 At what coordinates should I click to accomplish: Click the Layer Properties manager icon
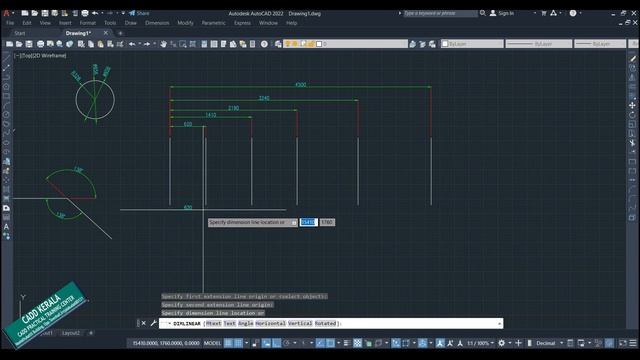tap(278, 44)
